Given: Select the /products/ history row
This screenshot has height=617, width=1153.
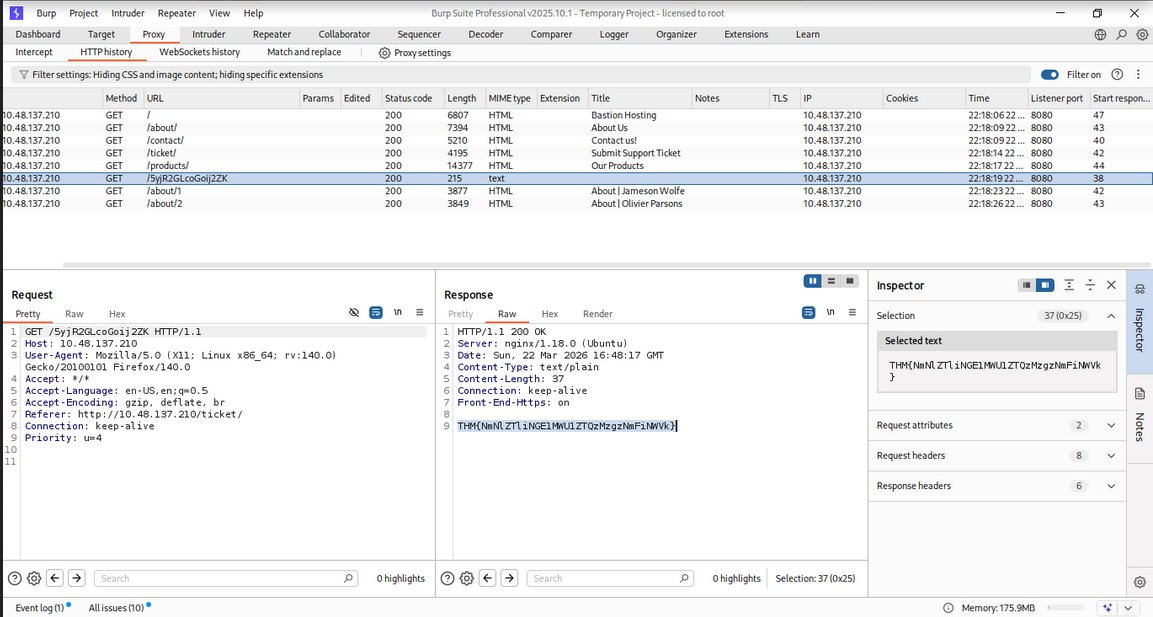Looking at the screenshot, I should pos(576,165).
